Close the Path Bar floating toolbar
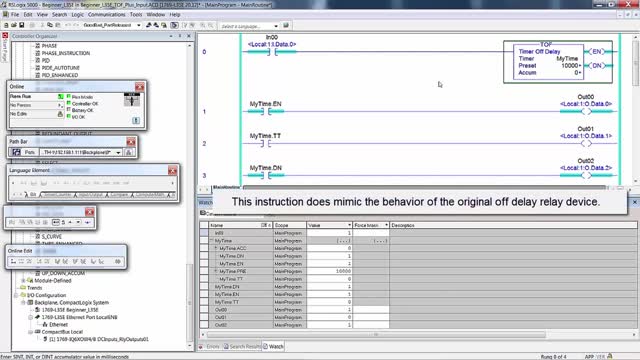 coord(131,142)
